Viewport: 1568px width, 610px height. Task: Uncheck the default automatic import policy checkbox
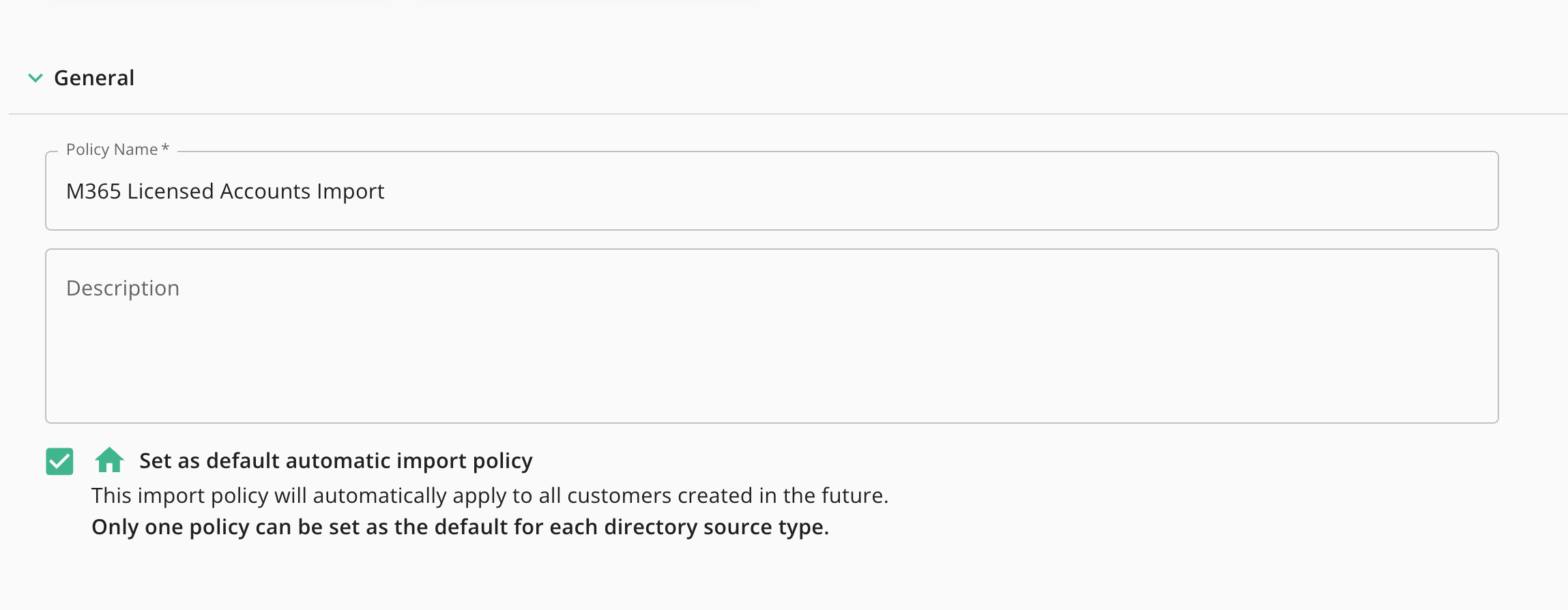[x=59, y=461]
